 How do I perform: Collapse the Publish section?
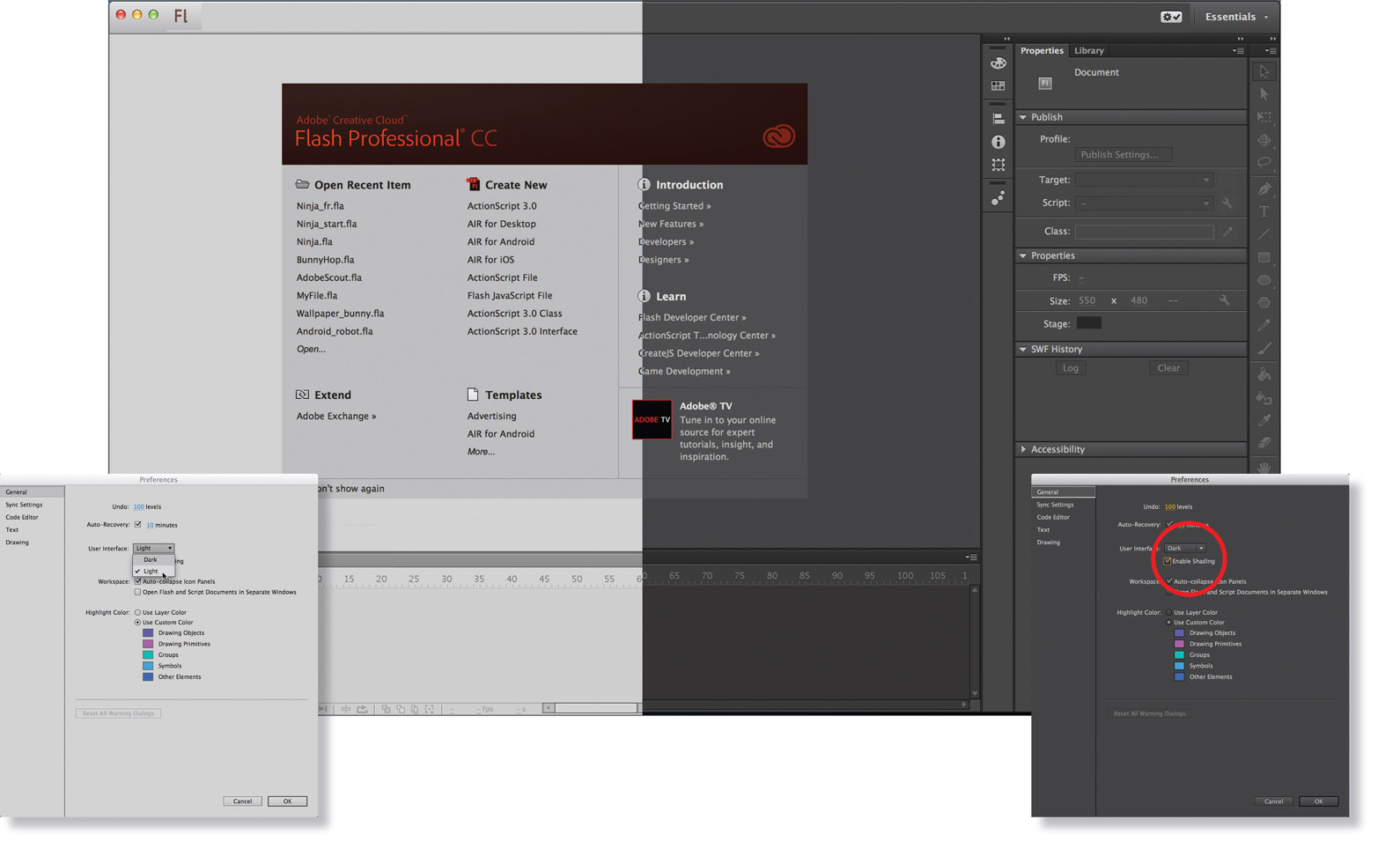[1023, 117]
